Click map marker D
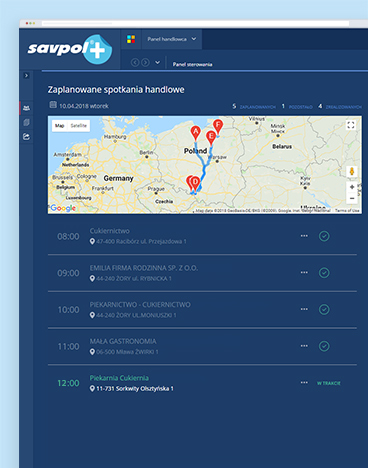 [195, 183]
